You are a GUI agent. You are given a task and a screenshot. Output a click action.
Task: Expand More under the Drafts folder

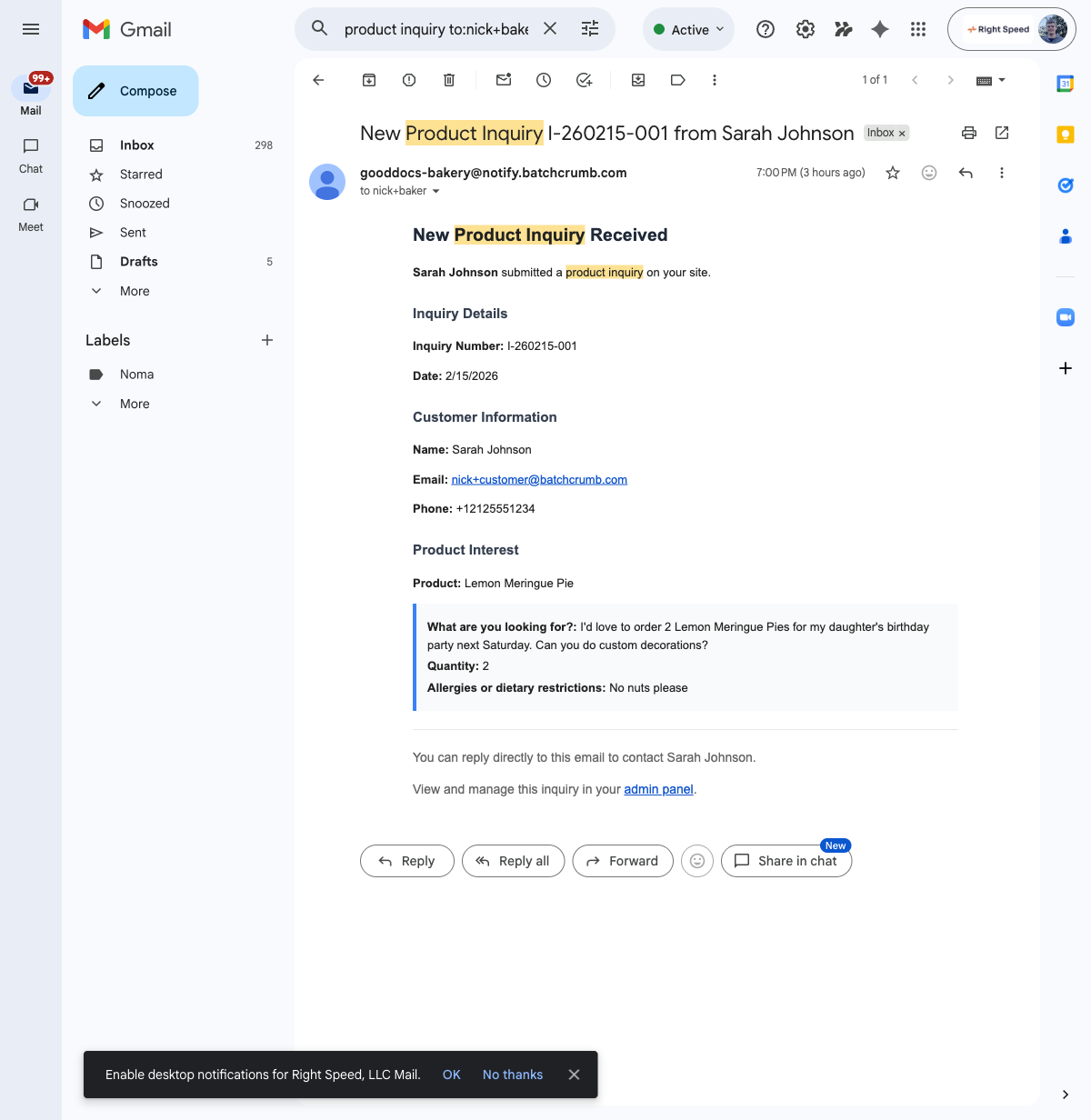(x=135, y=291)
